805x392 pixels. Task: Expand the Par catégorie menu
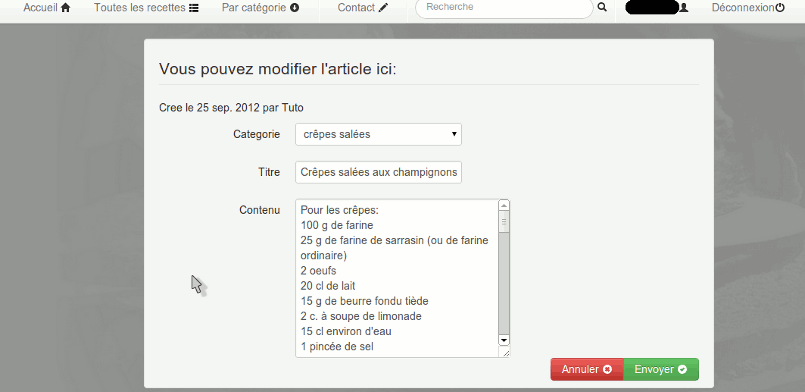pyautogui.click(x=260, y=8)
